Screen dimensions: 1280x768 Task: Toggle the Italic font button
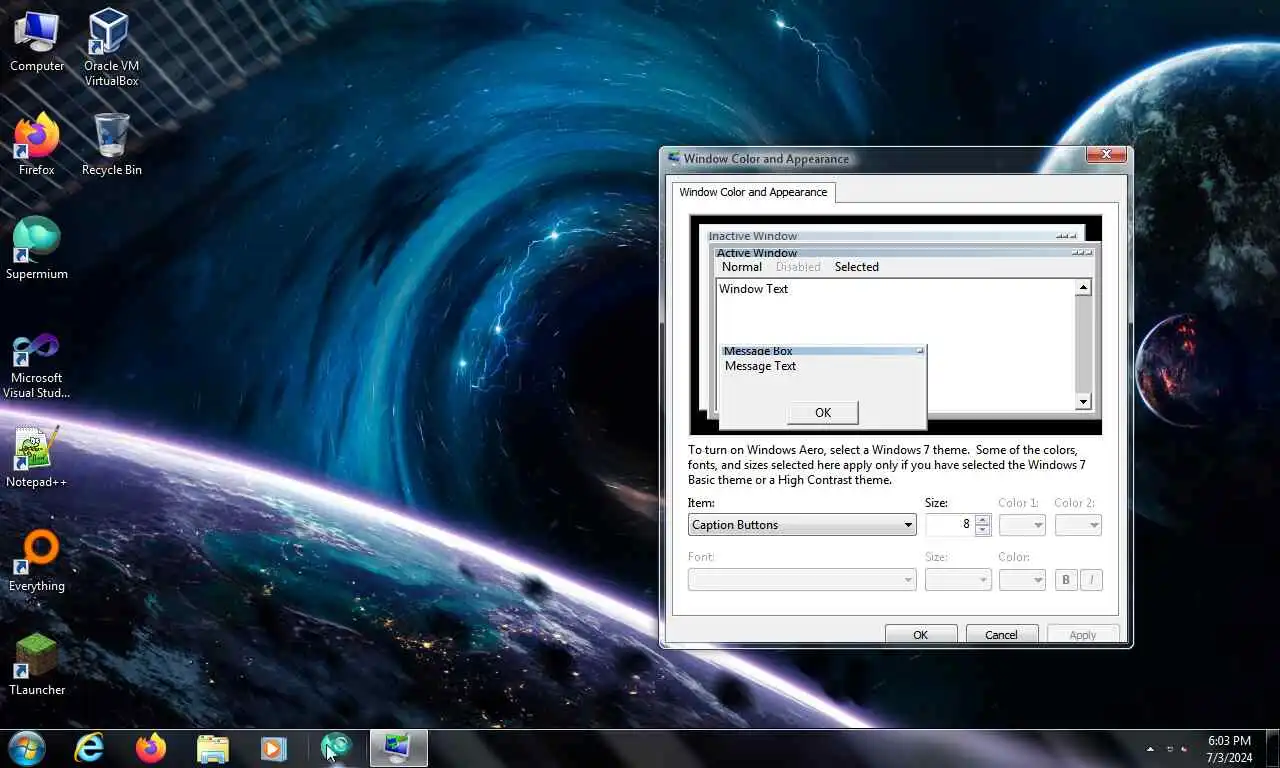click(x=1091, y=580)
